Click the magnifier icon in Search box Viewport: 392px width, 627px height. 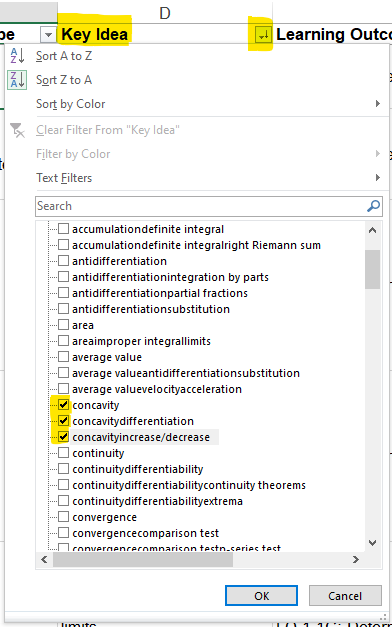coord(373,206)
